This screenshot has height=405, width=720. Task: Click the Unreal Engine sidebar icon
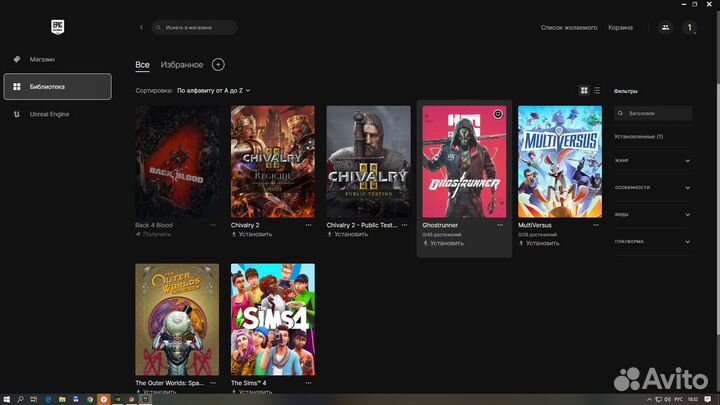point(17,114)
